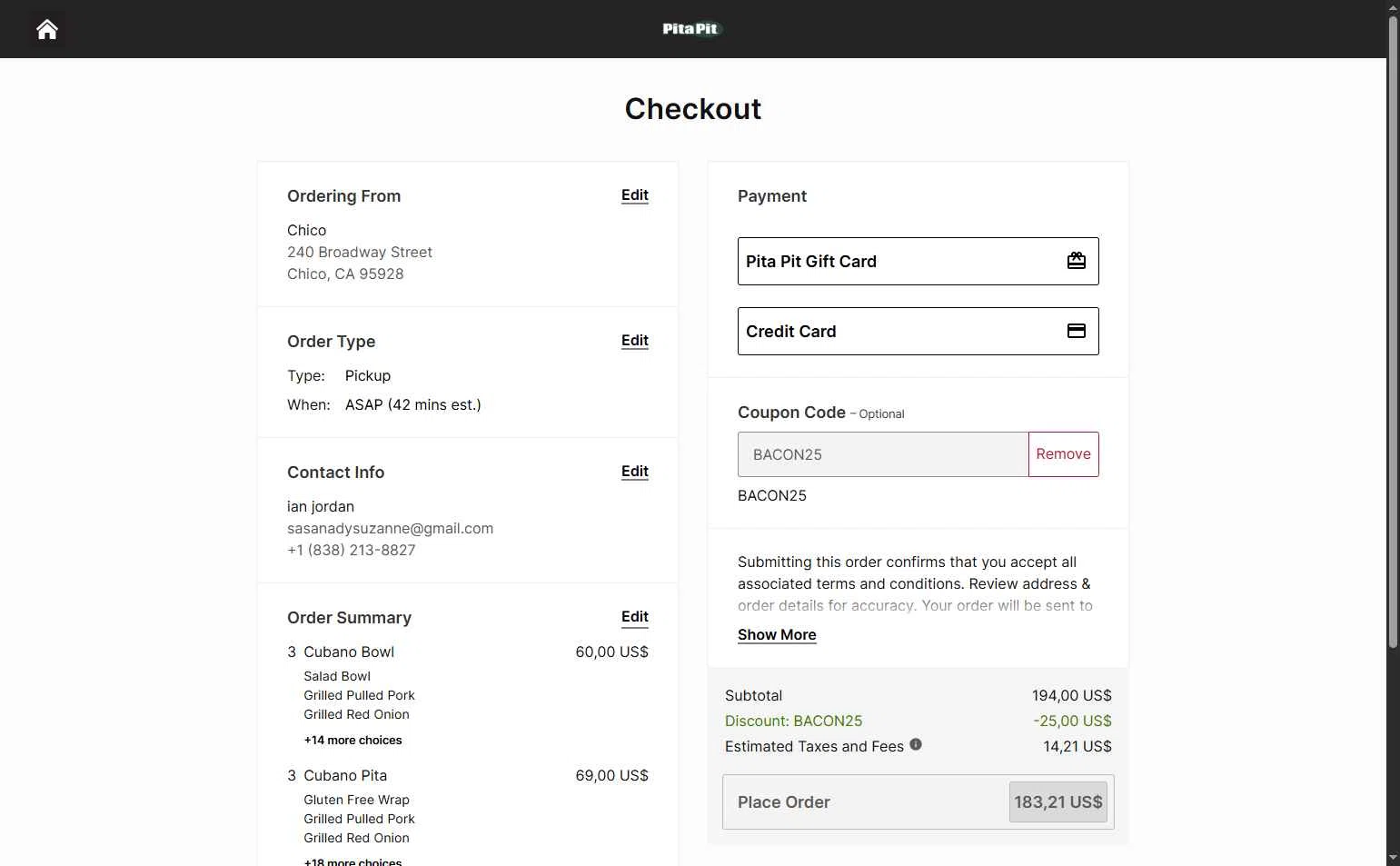Choose Credit Card payment option
This screenshot has width=1400, height=866.
coord(918,331)
